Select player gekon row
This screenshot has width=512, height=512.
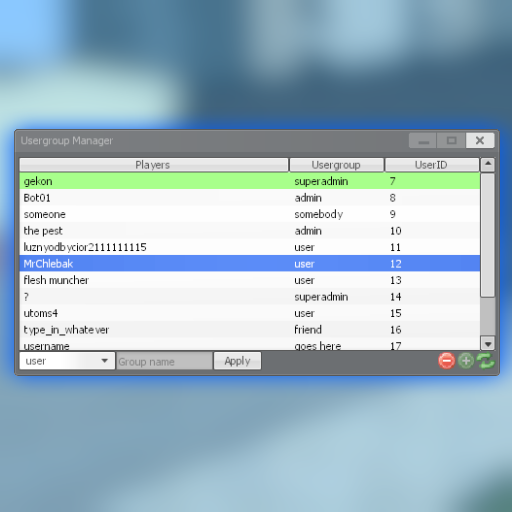pos(250,181)
